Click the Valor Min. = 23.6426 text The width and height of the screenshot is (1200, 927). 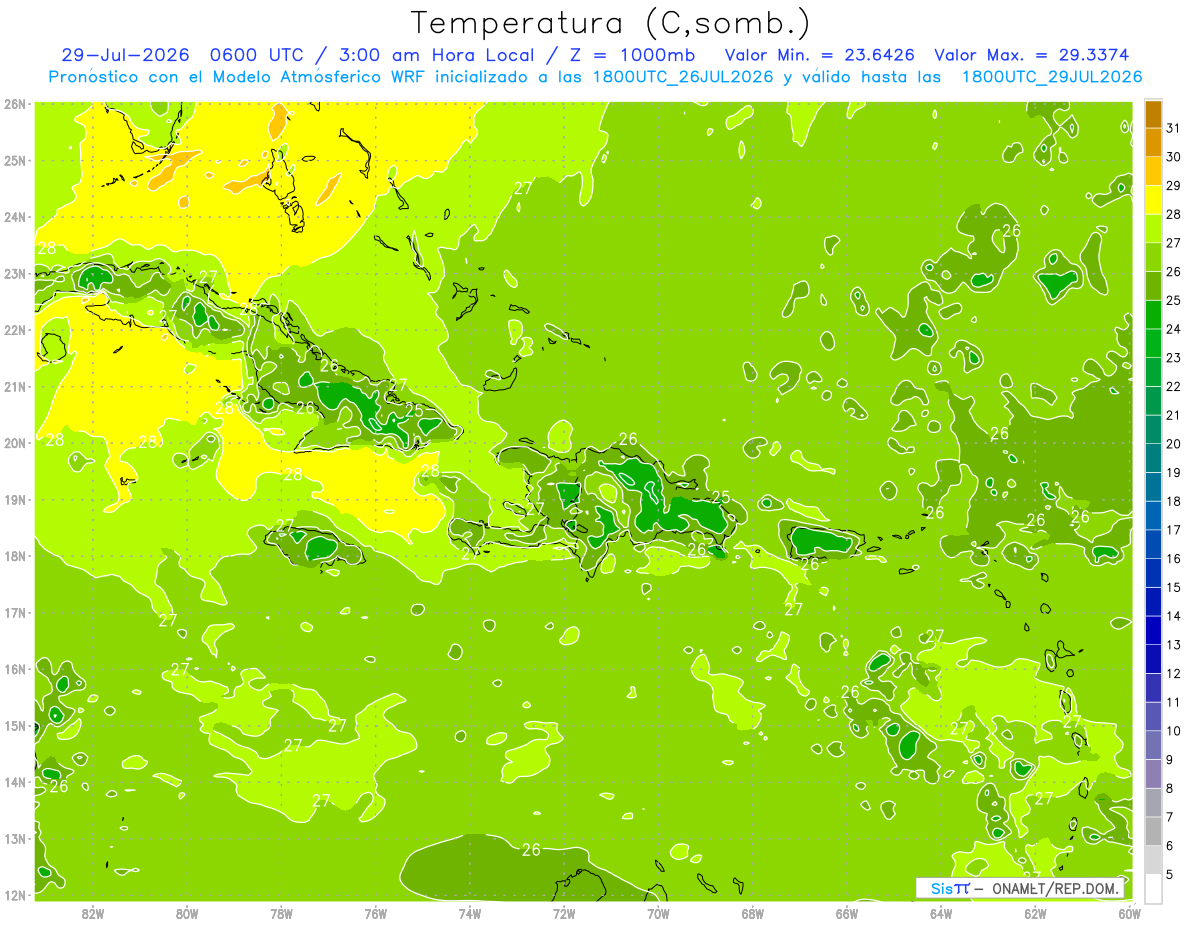[820, 55]
